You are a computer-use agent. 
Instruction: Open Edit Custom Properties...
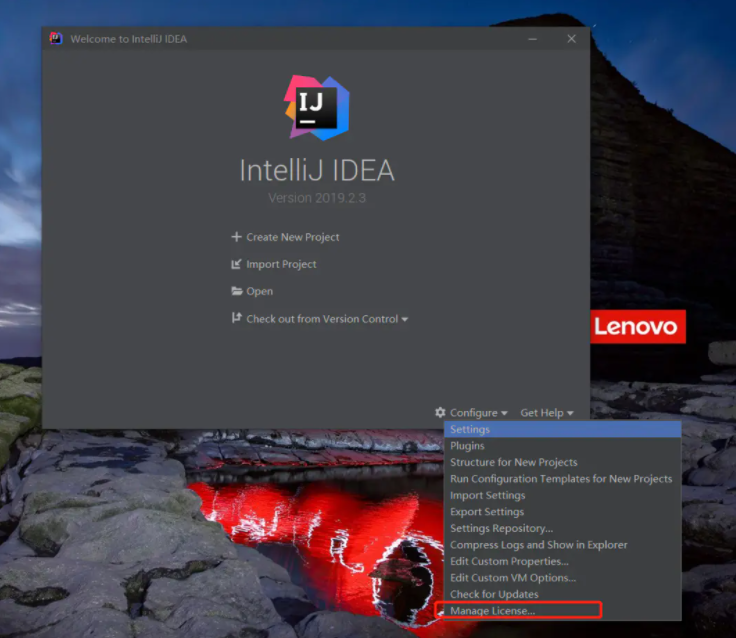(562, 561)
